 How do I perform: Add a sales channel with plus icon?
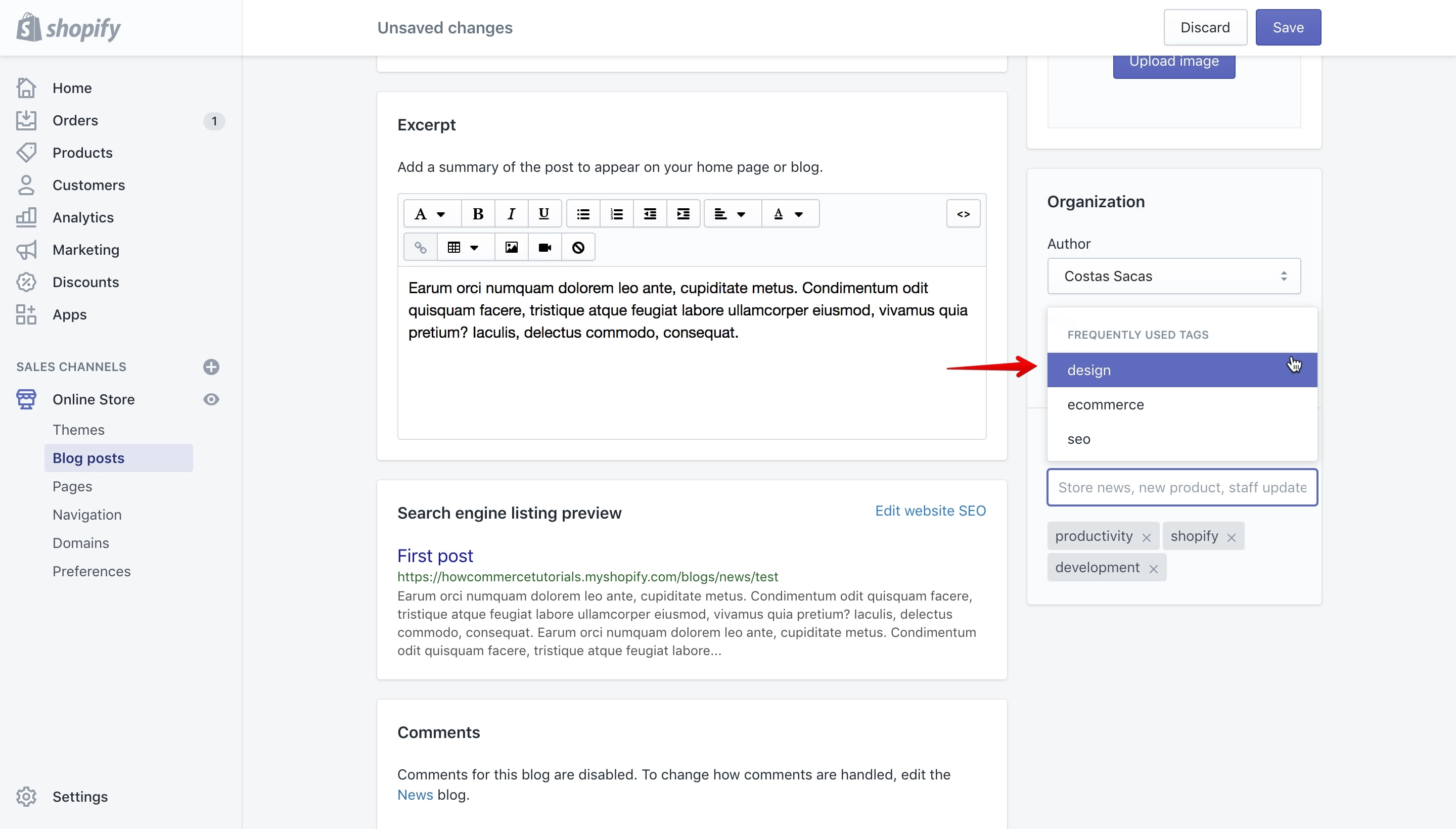pyautogui.click(x=211, y=366)
